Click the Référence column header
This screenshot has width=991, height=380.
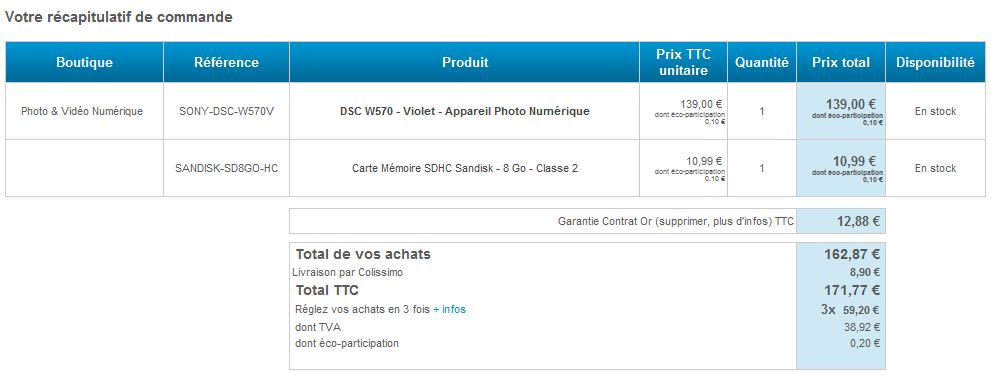click(226, 63)
